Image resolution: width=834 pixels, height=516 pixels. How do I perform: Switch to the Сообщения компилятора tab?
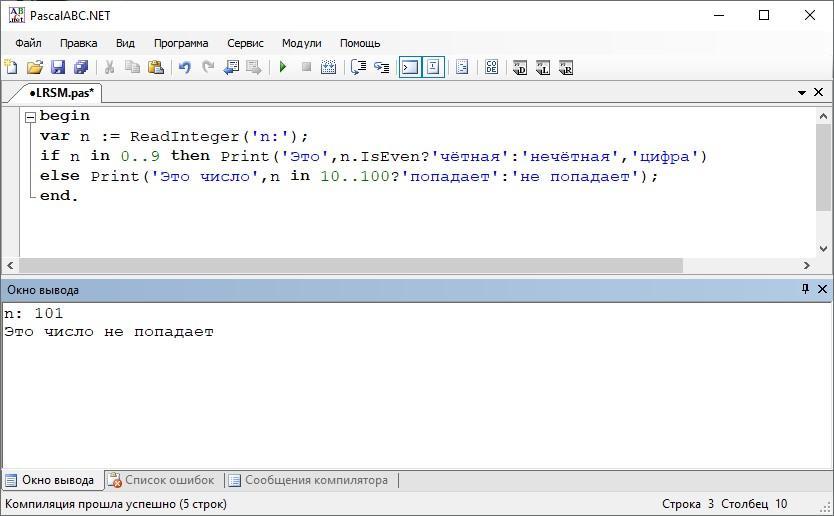point(308,480)
